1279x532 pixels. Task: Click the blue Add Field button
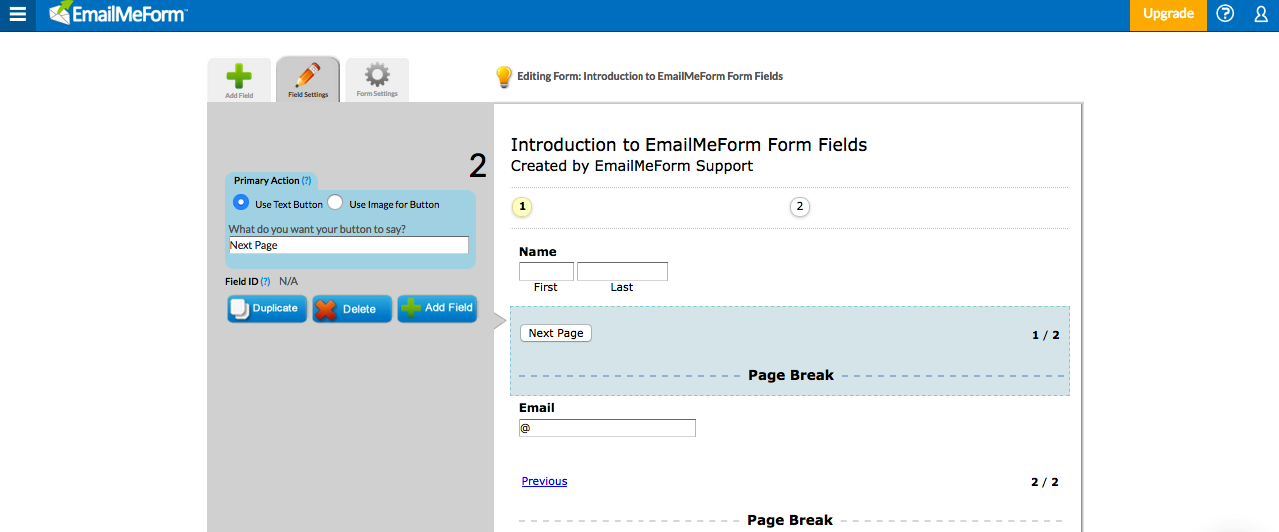437,309
